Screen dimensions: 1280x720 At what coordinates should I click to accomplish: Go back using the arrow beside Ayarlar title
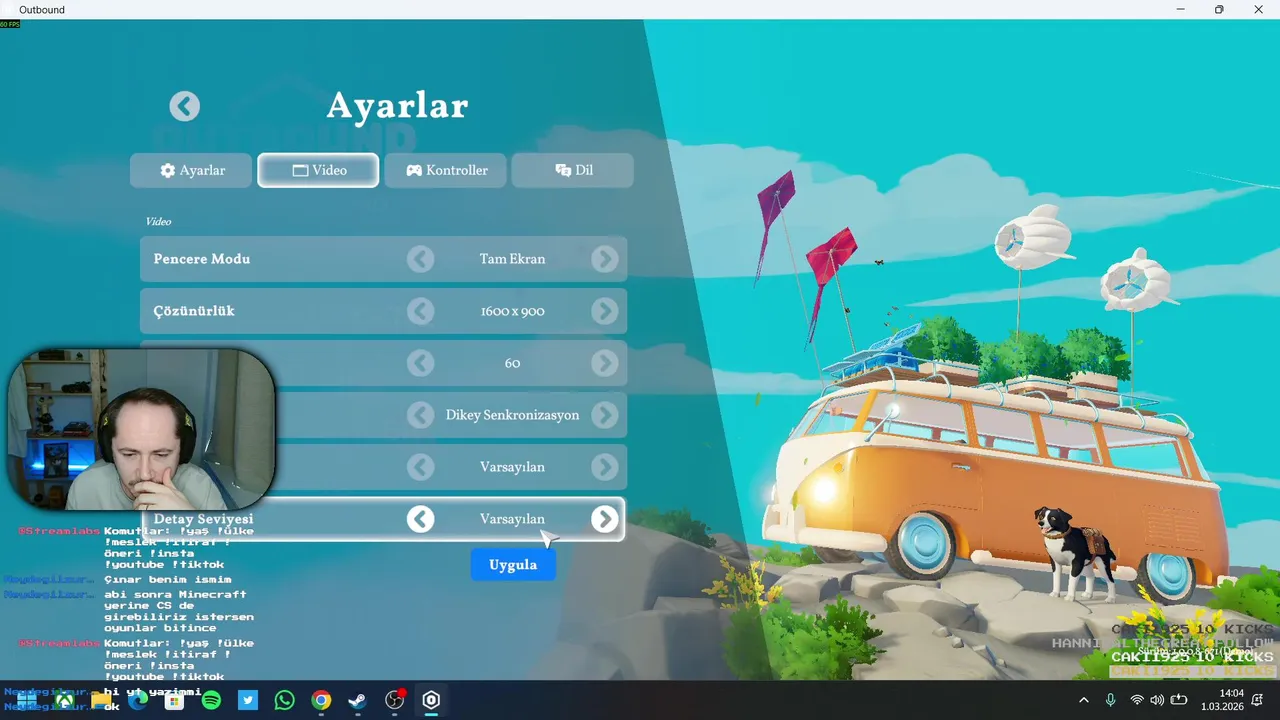[185, 106]
